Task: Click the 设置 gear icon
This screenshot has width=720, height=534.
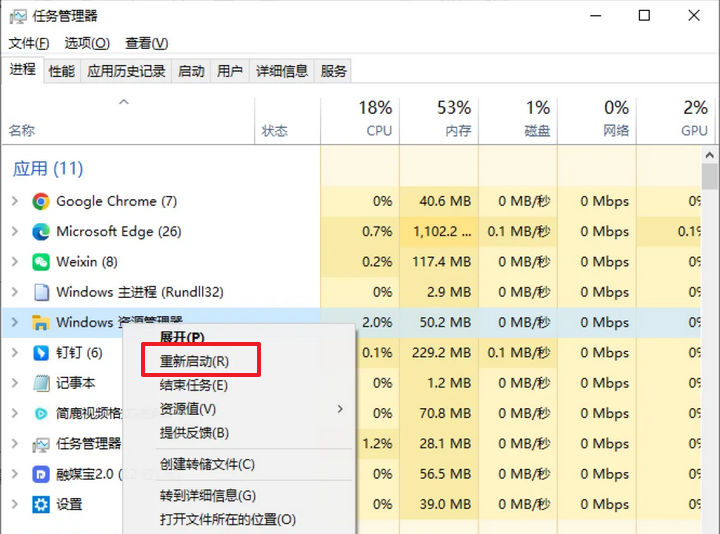Action: coord(41,505)
